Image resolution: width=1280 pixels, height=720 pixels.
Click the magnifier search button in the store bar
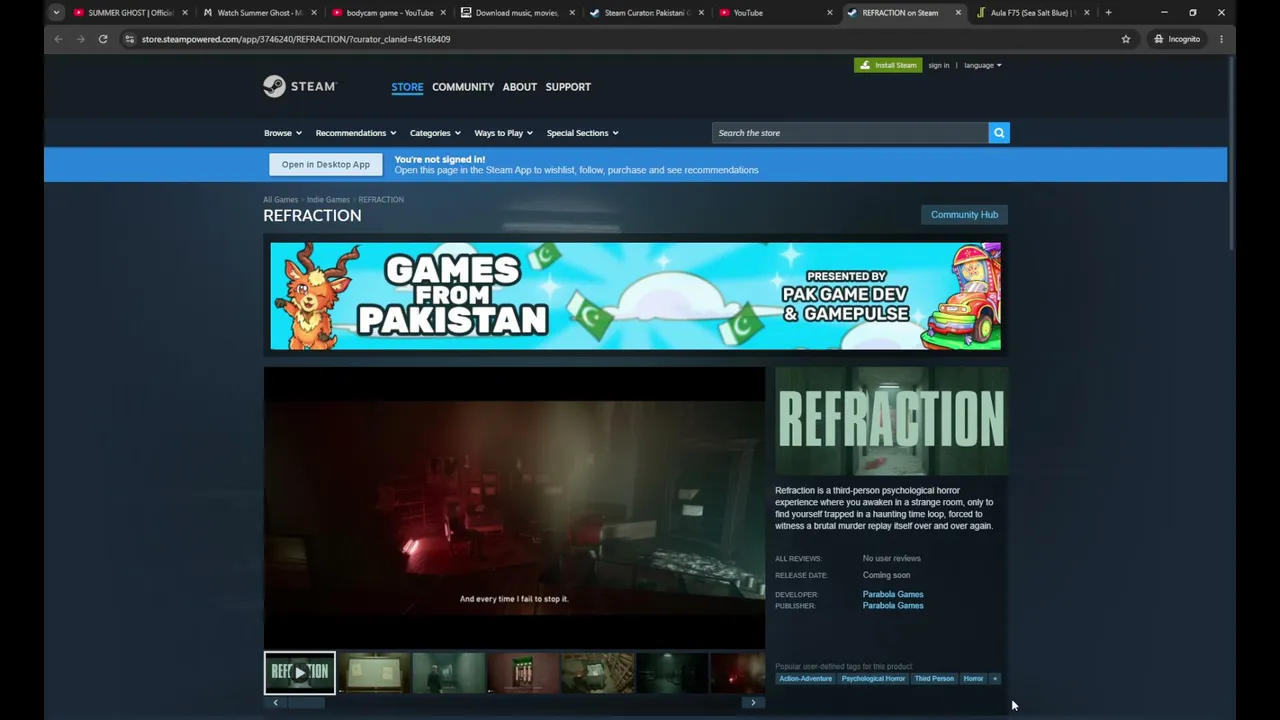click(999, 133)
